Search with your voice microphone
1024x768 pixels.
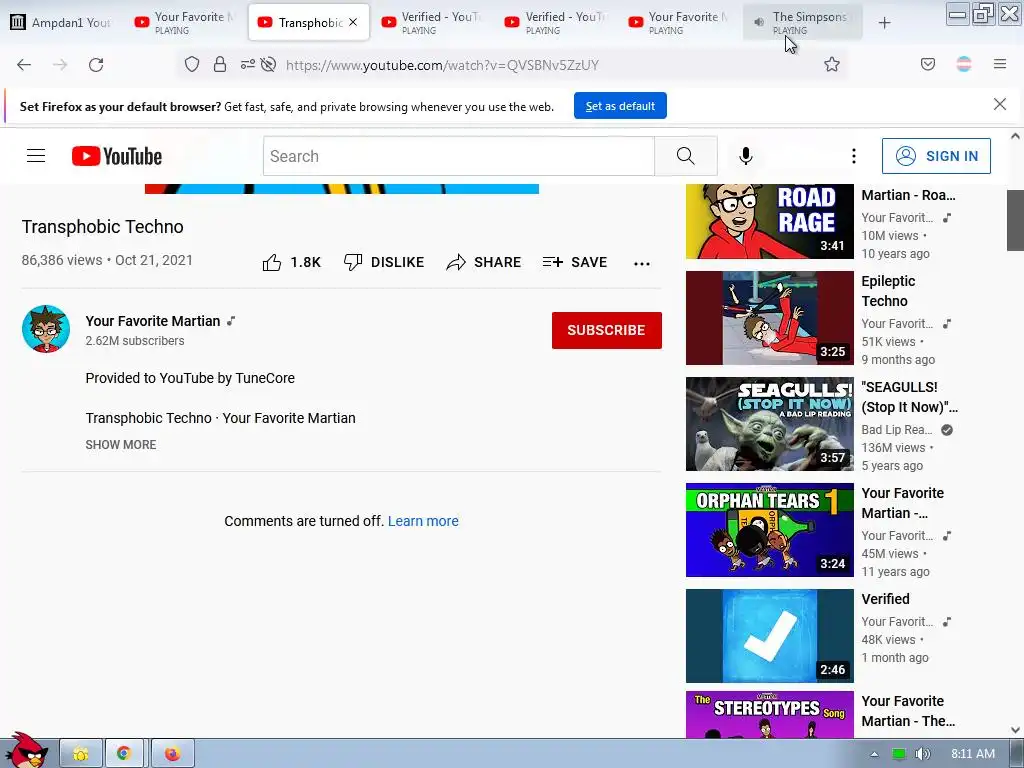point(745,156)
